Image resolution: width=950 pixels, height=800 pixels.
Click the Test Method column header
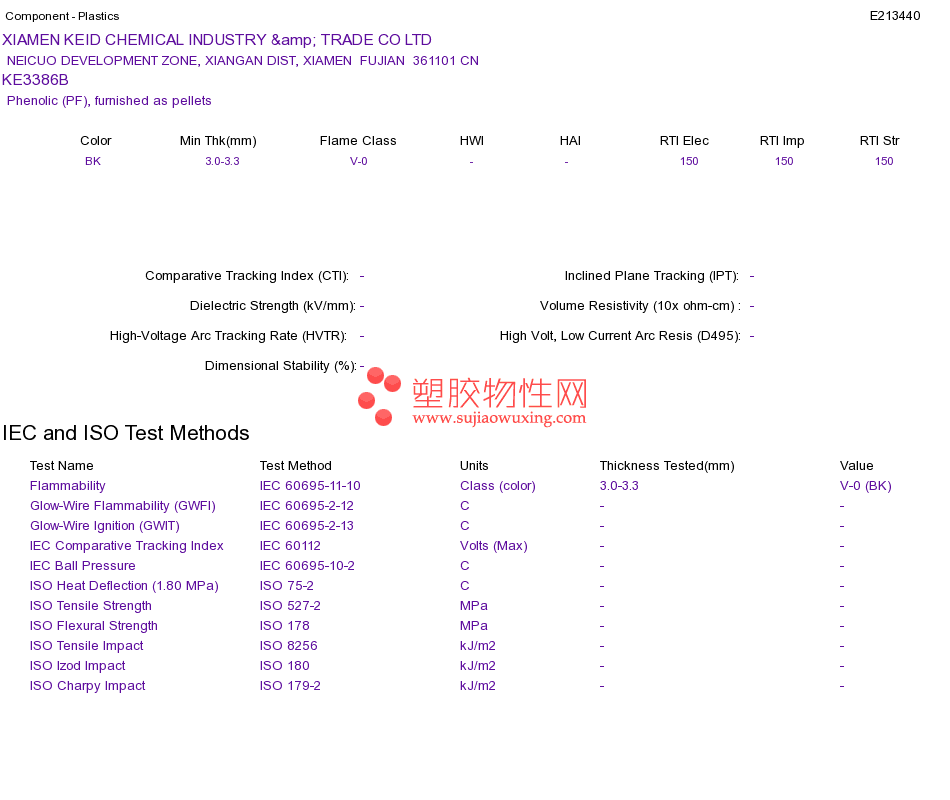(x=296, y=465)
